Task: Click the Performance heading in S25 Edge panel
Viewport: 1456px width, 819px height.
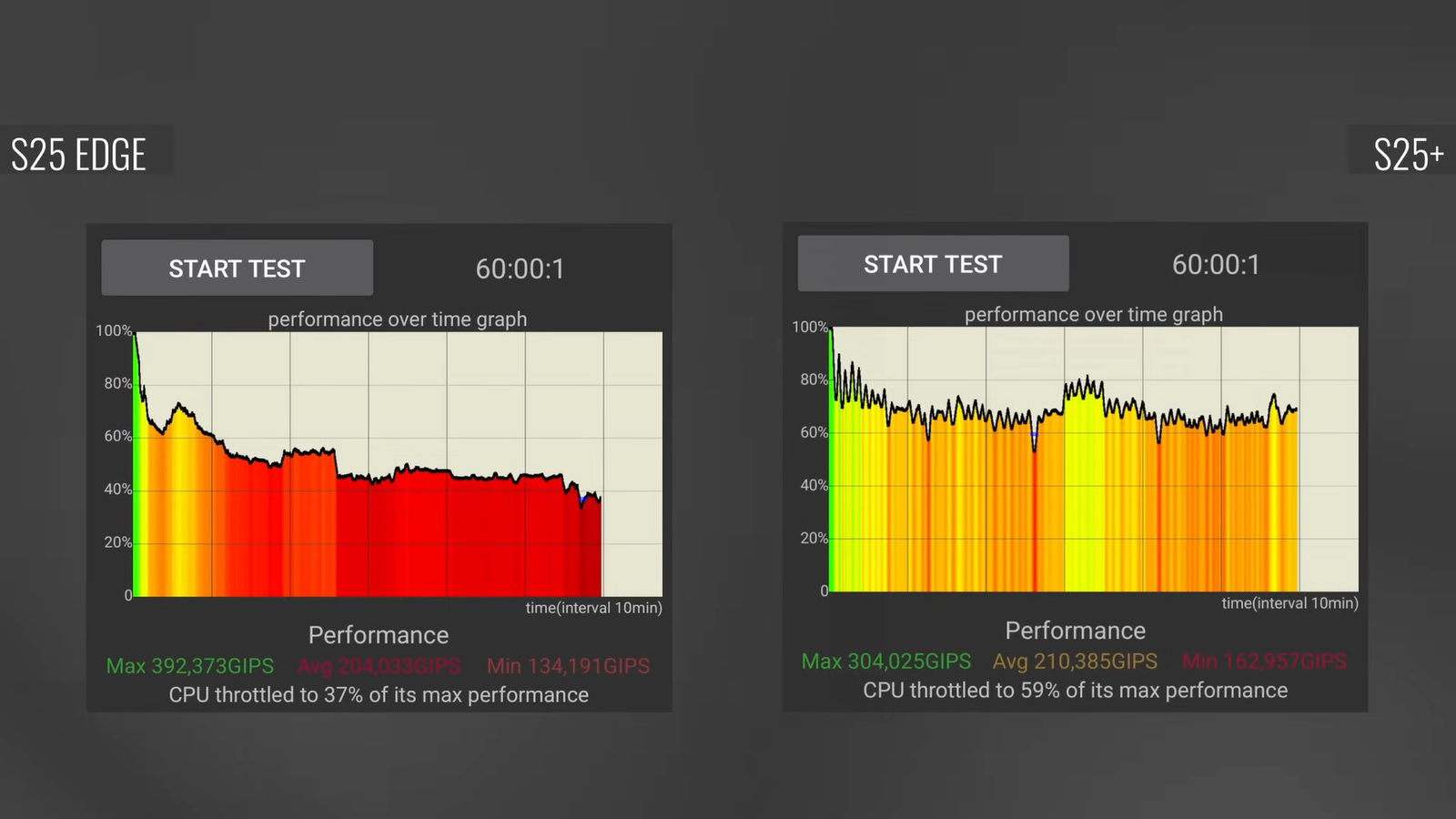Action: click(379, 635)
